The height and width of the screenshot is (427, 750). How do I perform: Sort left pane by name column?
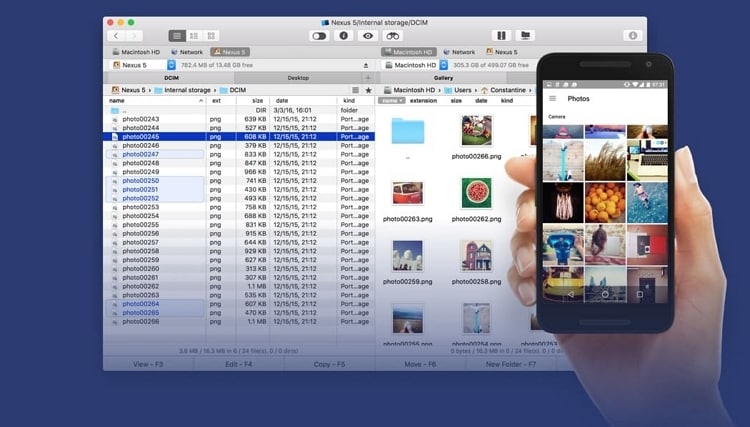pyautogui.click(x=155, y=101)
